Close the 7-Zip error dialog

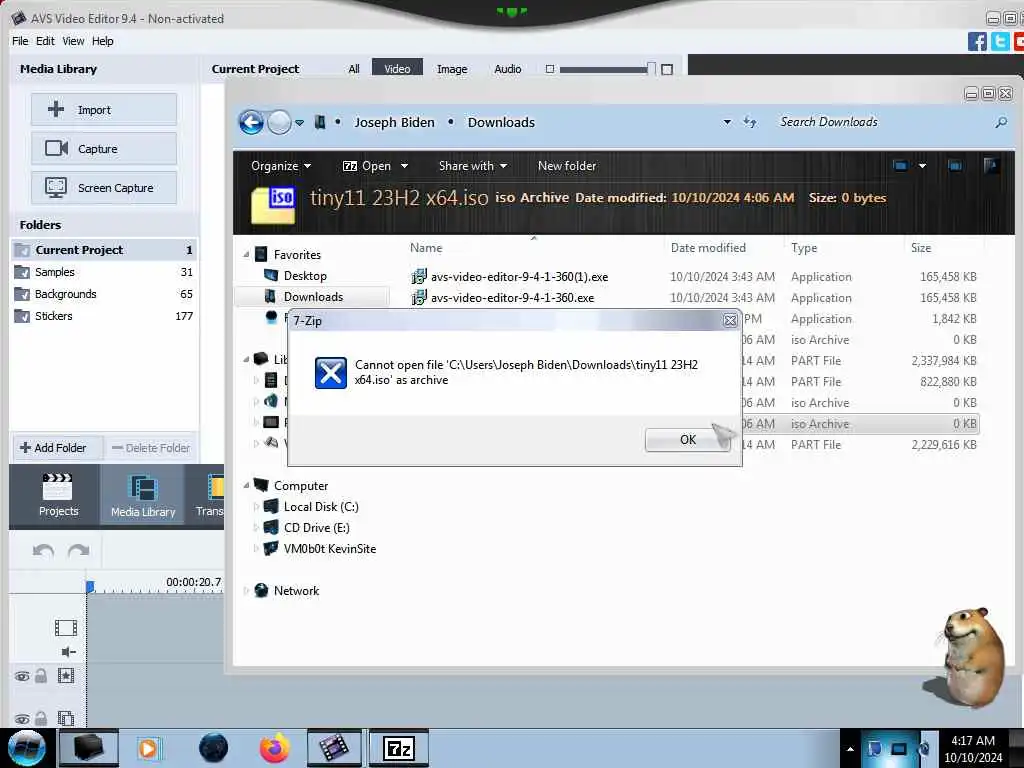(730, 321)
